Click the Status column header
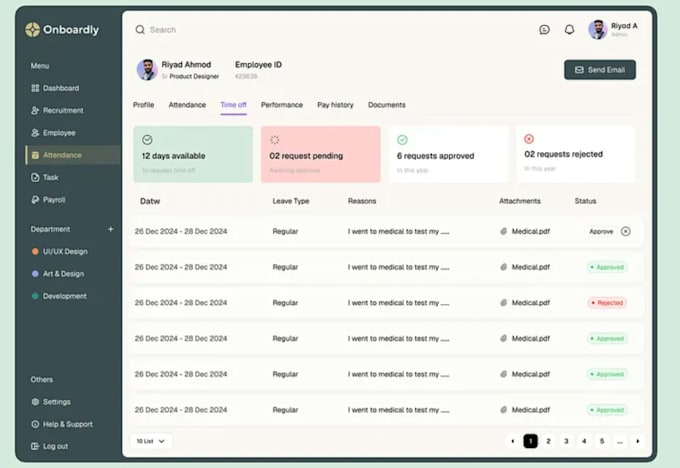680x468 pixels. pos(585,201)
